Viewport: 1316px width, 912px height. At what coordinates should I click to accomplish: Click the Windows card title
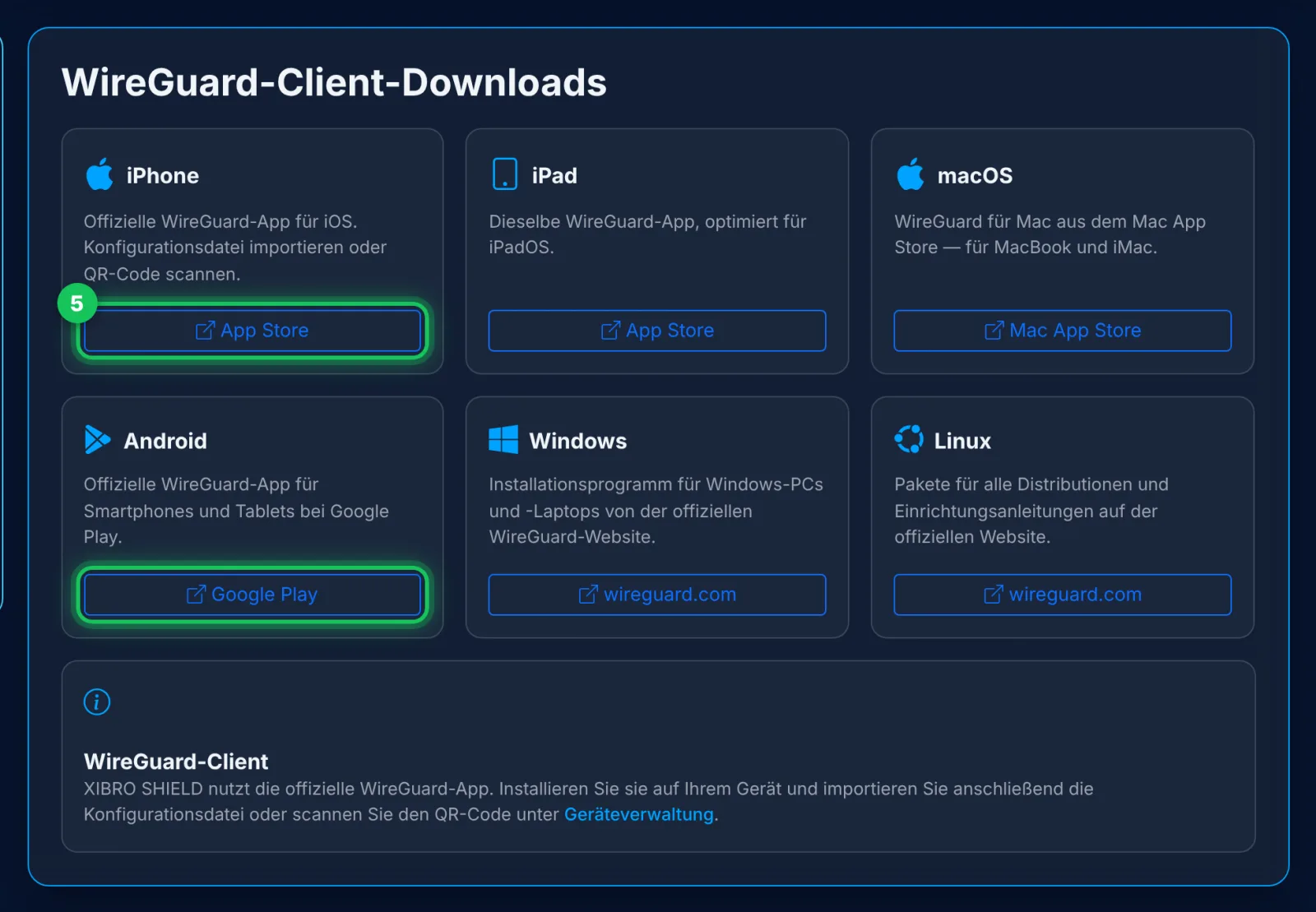[x=578, y=441]
